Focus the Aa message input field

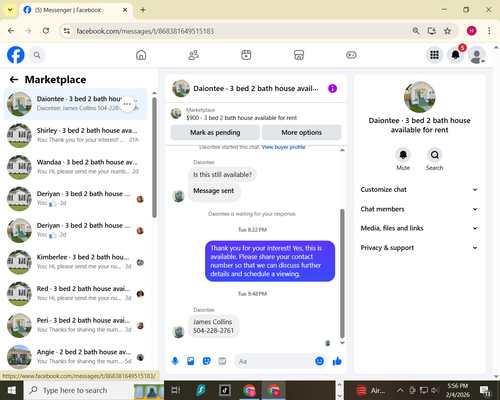[x=274, y=361]
